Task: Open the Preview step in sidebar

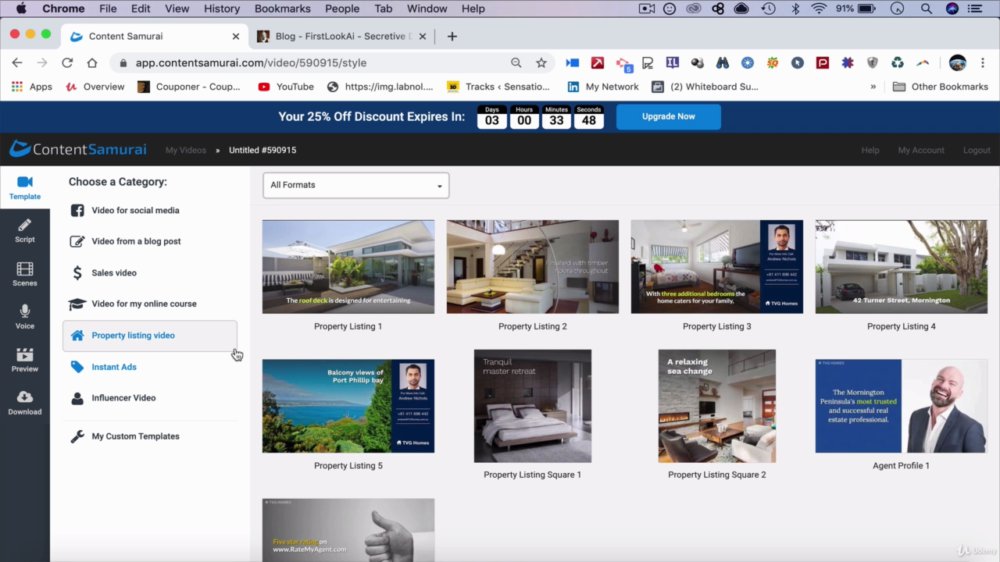Action: pos(25,359)
